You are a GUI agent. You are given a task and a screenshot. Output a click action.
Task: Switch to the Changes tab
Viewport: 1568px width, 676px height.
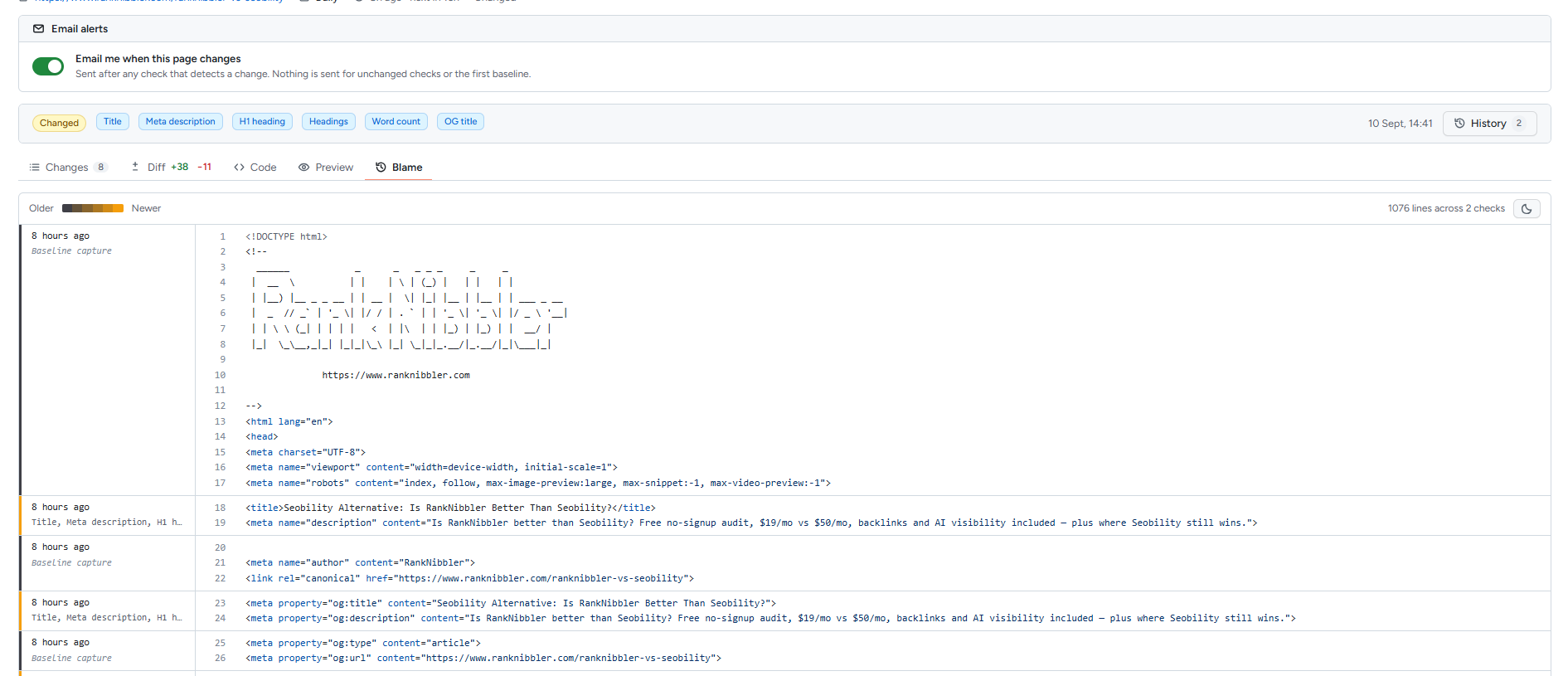[x=68, y=167]
